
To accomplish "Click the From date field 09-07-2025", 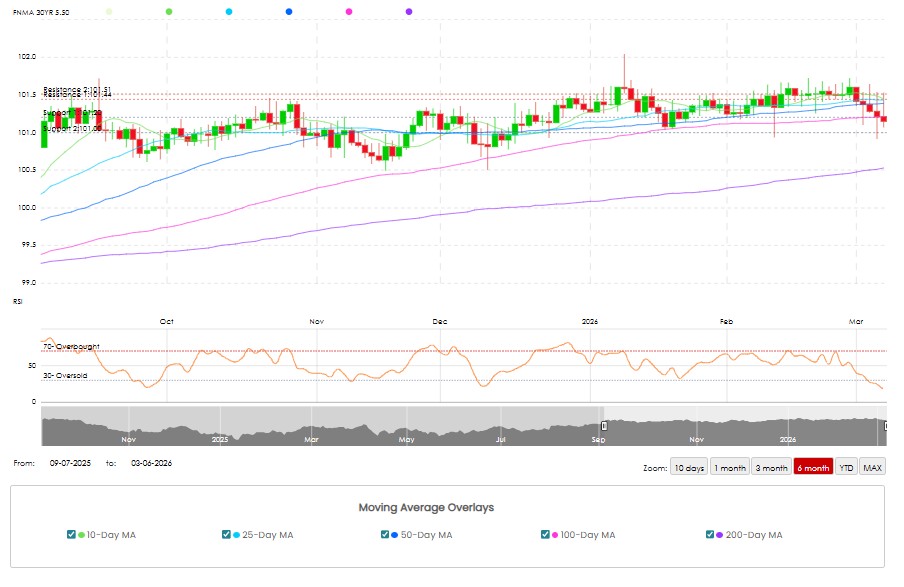I will pos(70,463).
